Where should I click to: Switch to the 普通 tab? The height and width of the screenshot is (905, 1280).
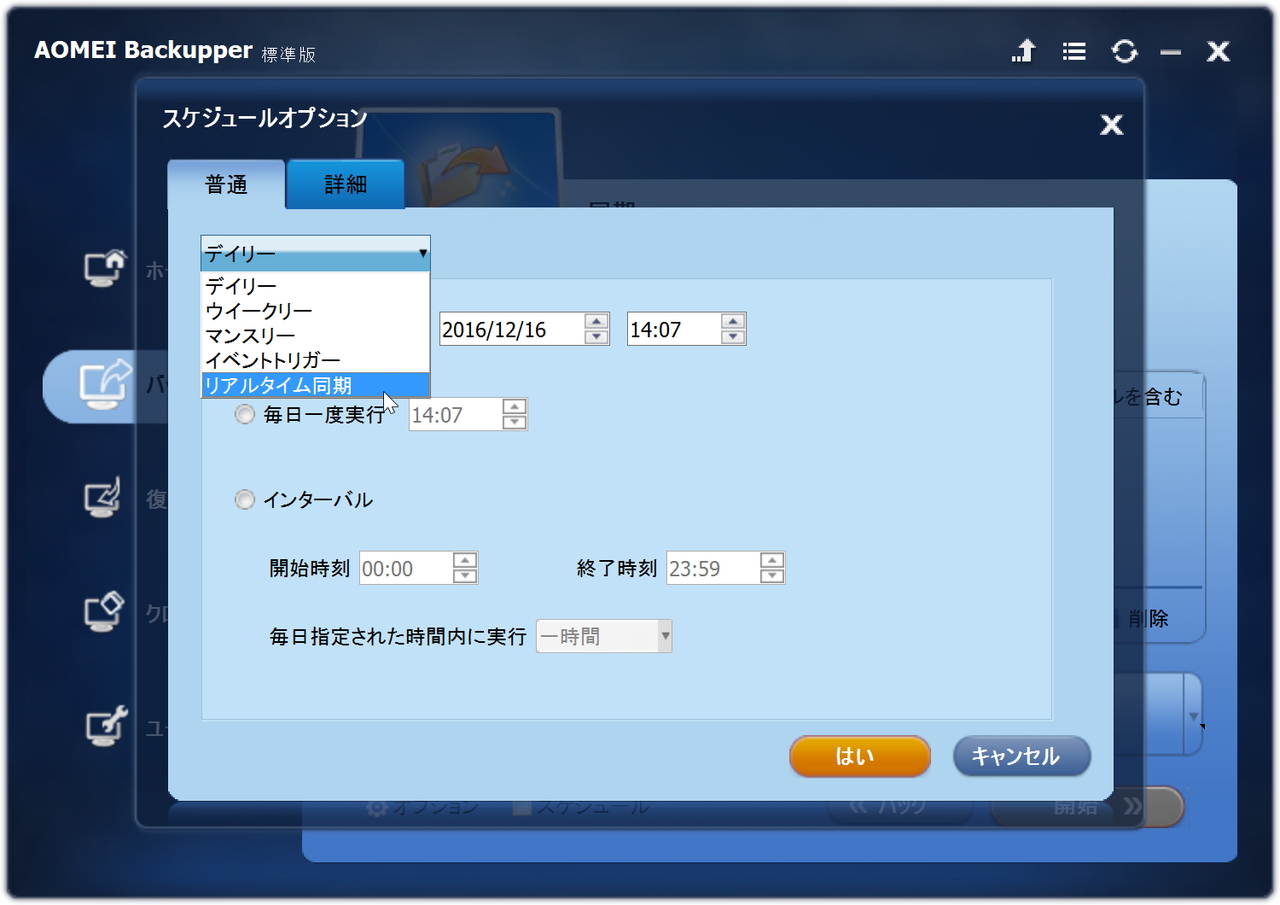tap(227, 184)
